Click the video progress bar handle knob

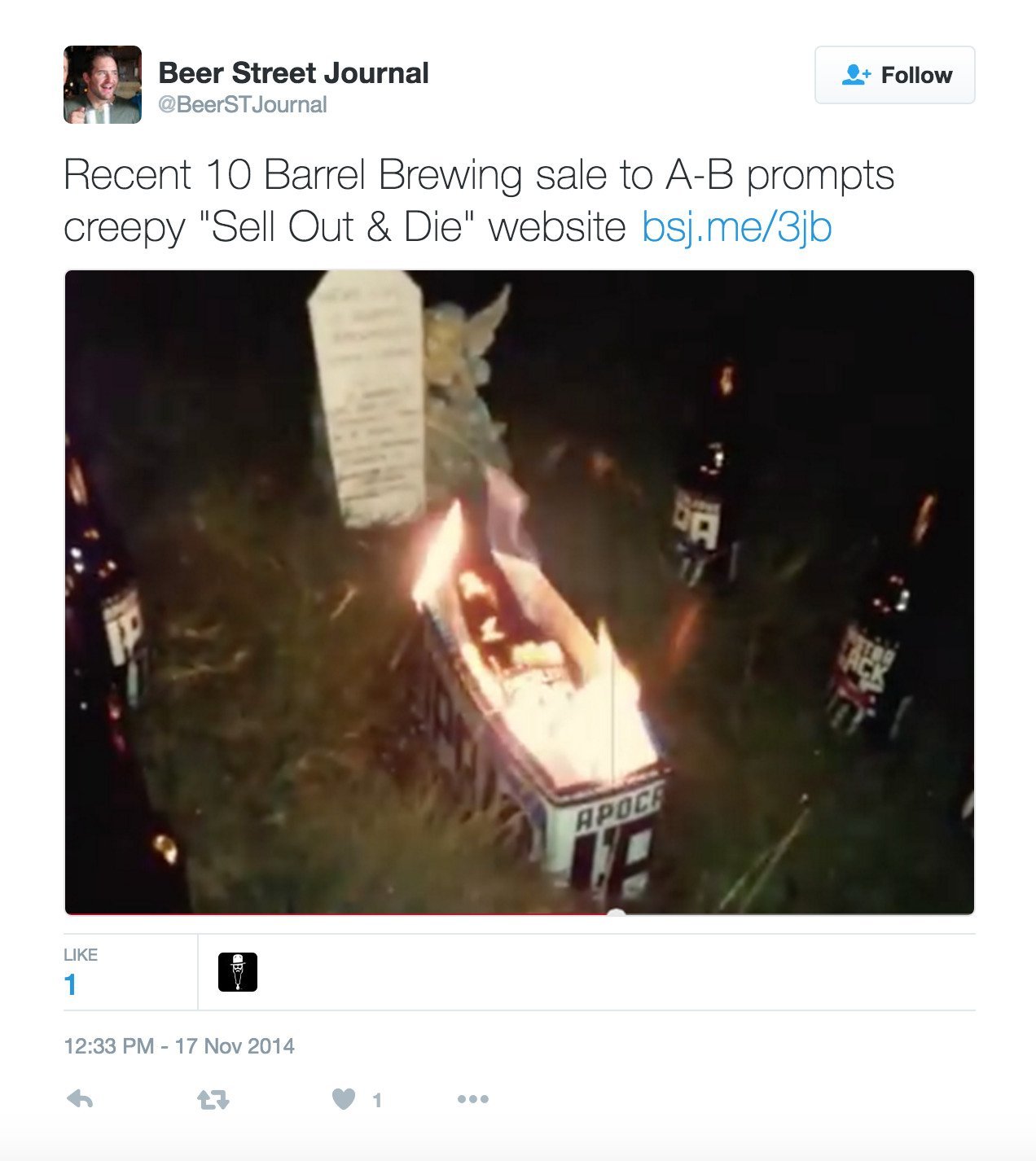pyautogui.click(x=617, y=913)
